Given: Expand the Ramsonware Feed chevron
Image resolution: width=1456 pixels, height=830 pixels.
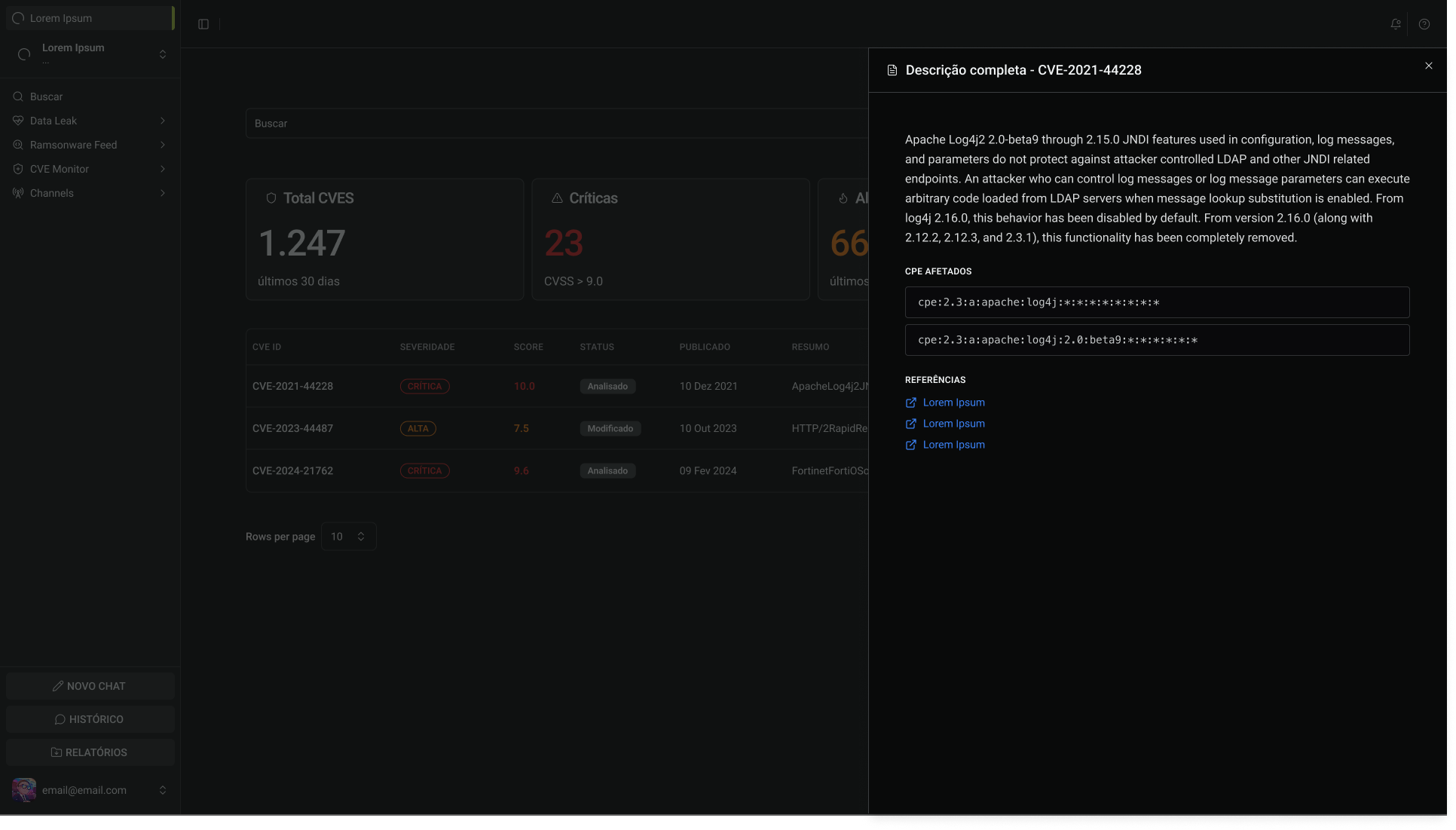Looking at the screenshot, I should tap(163, 145).
